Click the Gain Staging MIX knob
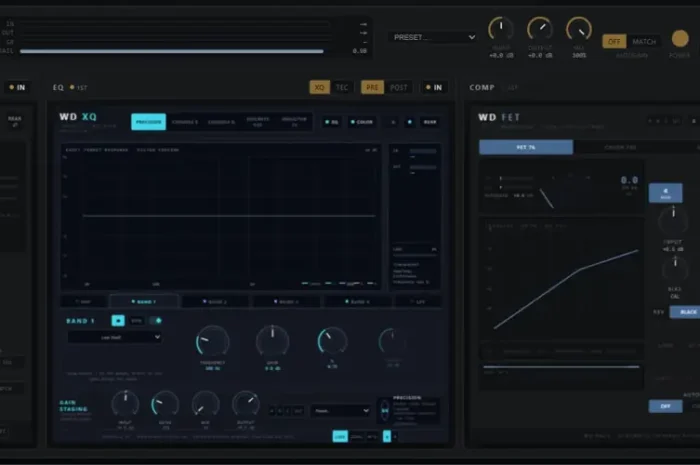Image resolution: width=700 pixels, height=465 pixels. tap(205, 404)
